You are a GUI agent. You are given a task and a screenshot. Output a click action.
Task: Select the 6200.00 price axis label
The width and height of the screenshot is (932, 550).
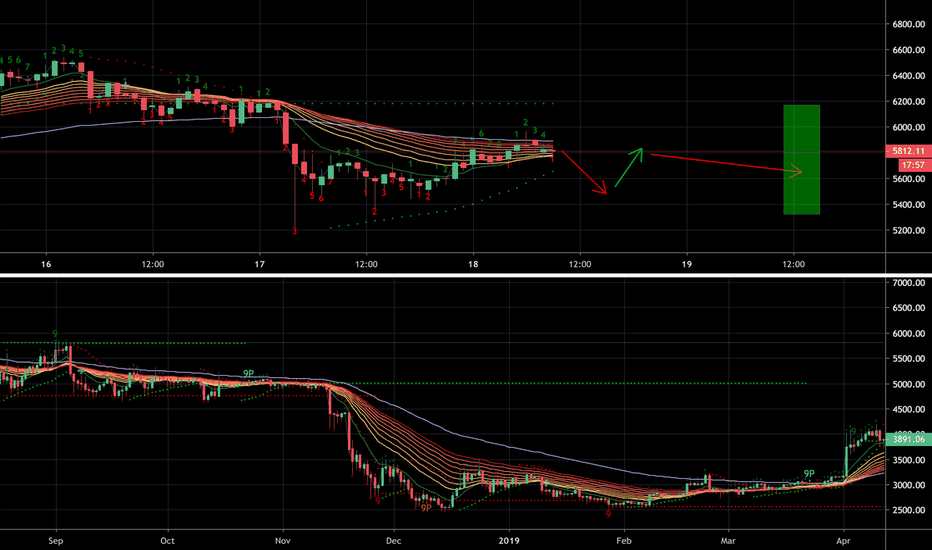coord(908,102)
